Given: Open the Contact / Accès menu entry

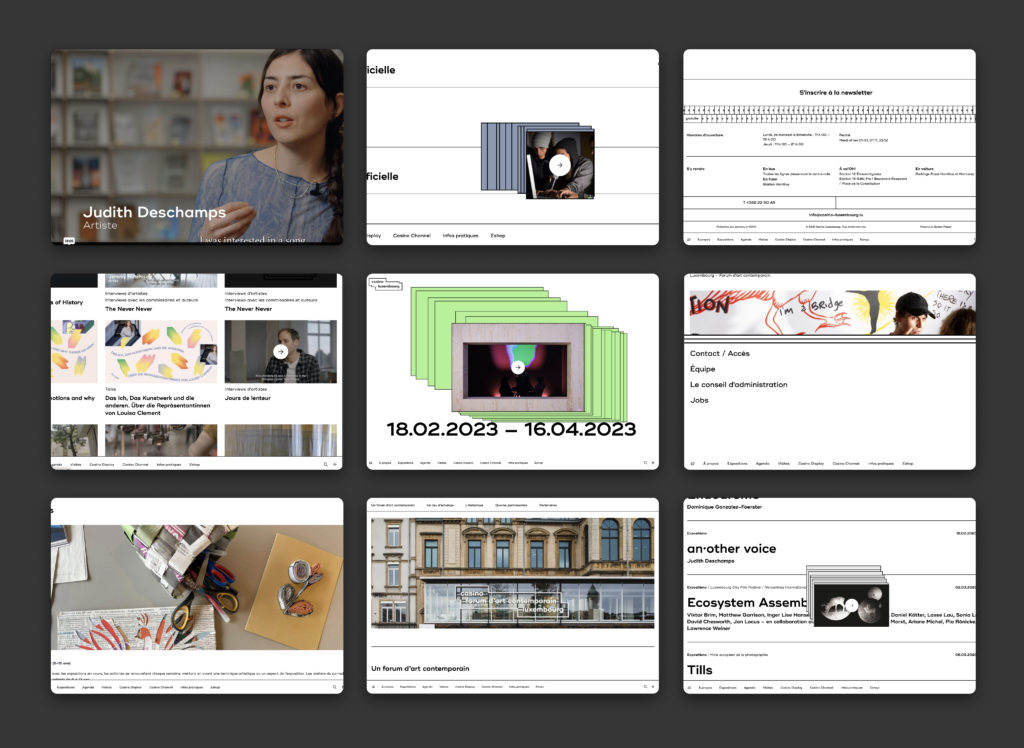Looking at the screenshot, I should pos(719,353).
